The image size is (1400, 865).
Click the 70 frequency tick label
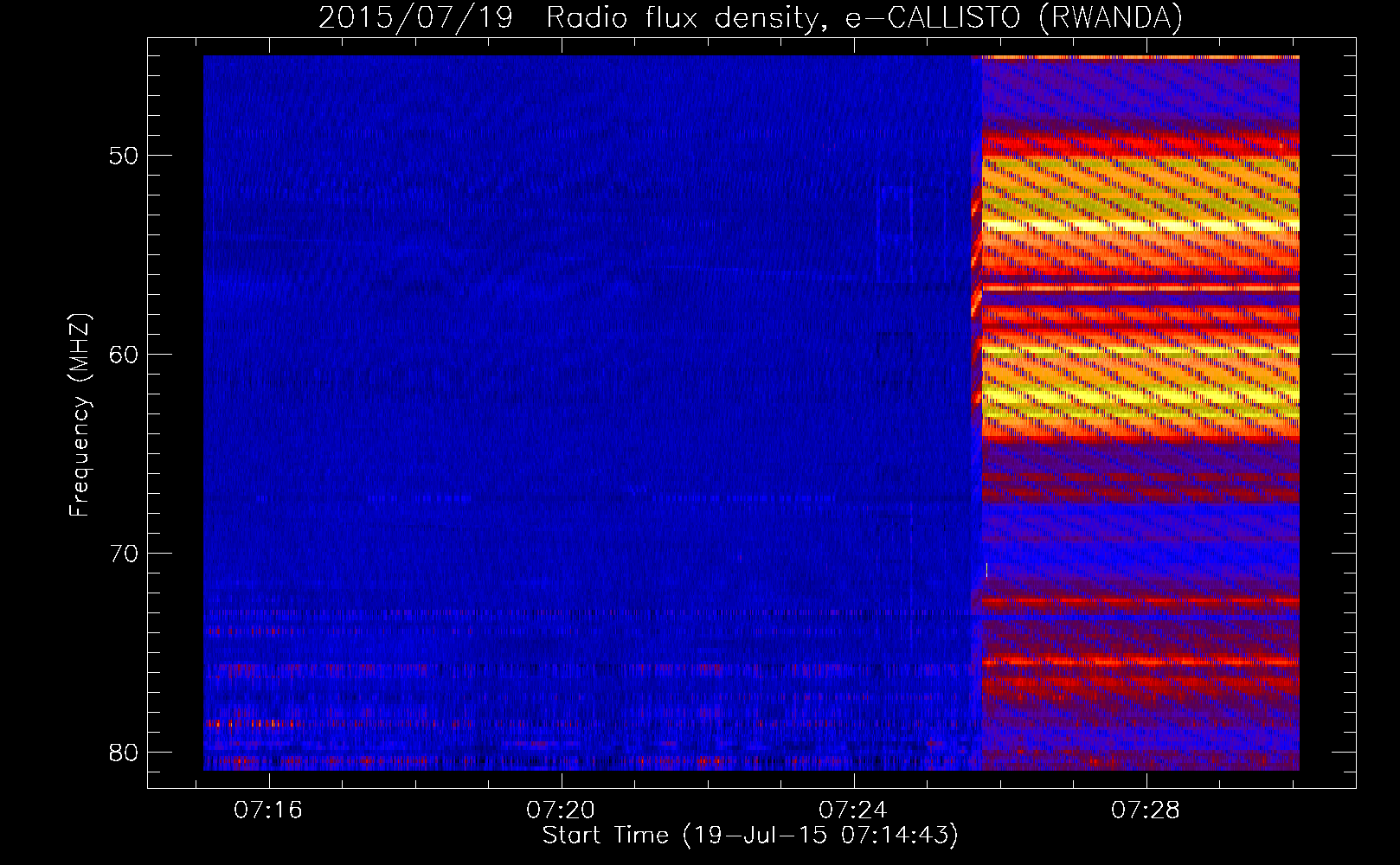125,554
